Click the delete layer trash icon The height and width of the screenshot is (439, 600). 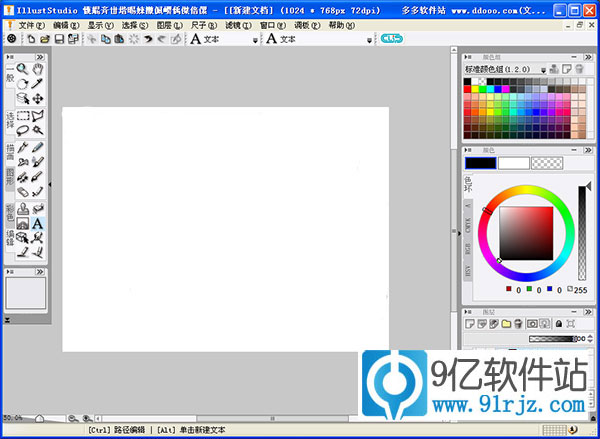click(518, 324)
